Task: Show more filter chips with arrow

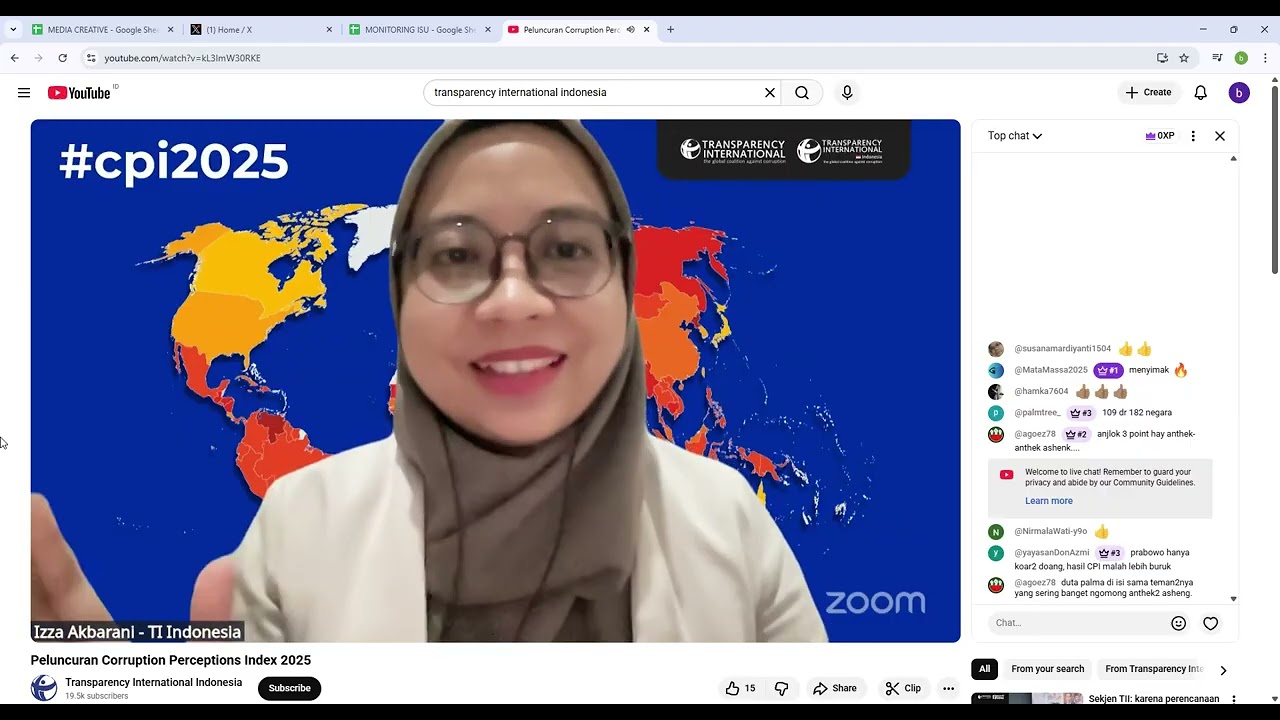Action: [1222, 670]
